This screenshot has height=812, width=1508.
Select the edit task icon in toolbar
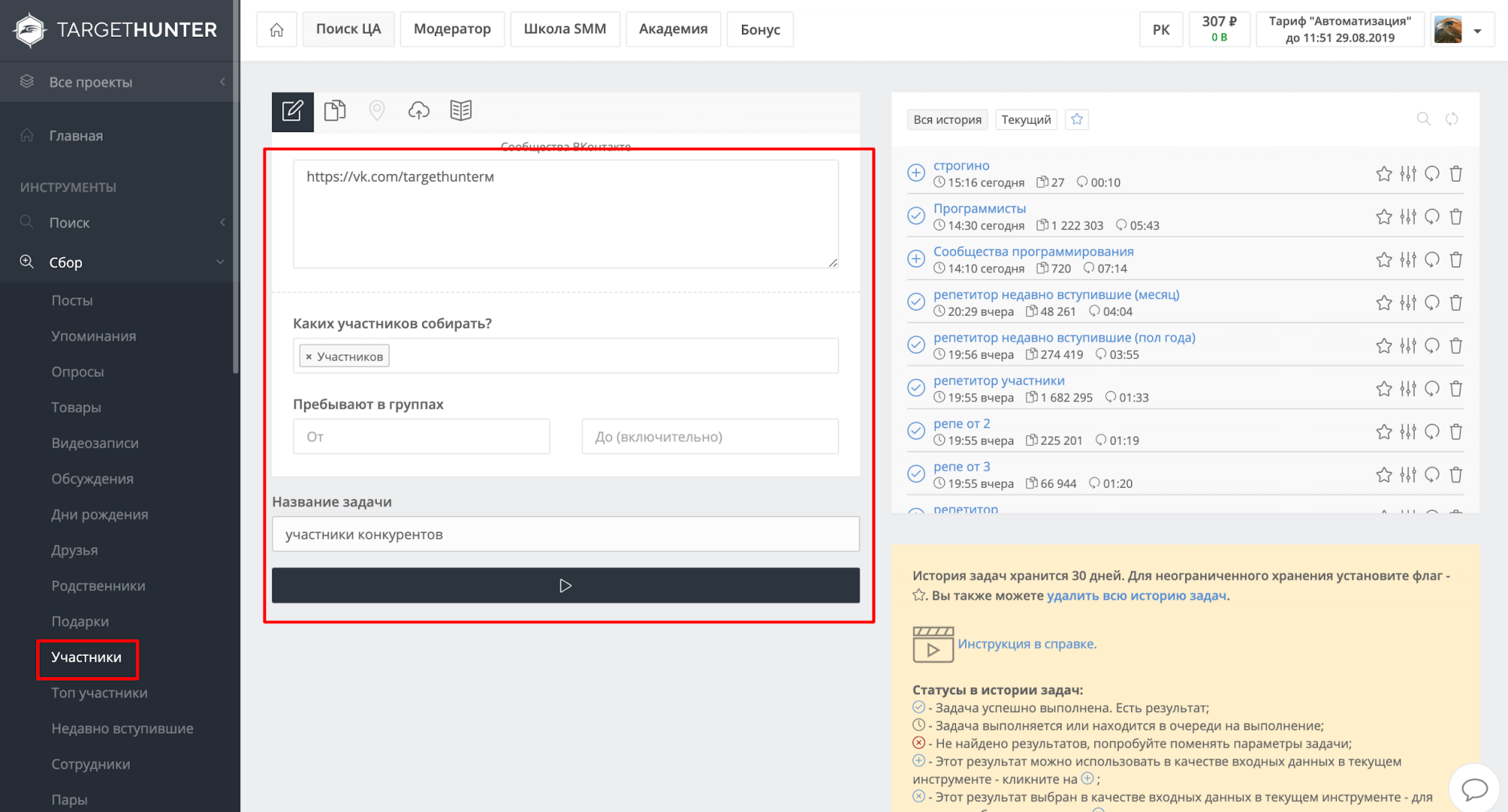(293, 111)
